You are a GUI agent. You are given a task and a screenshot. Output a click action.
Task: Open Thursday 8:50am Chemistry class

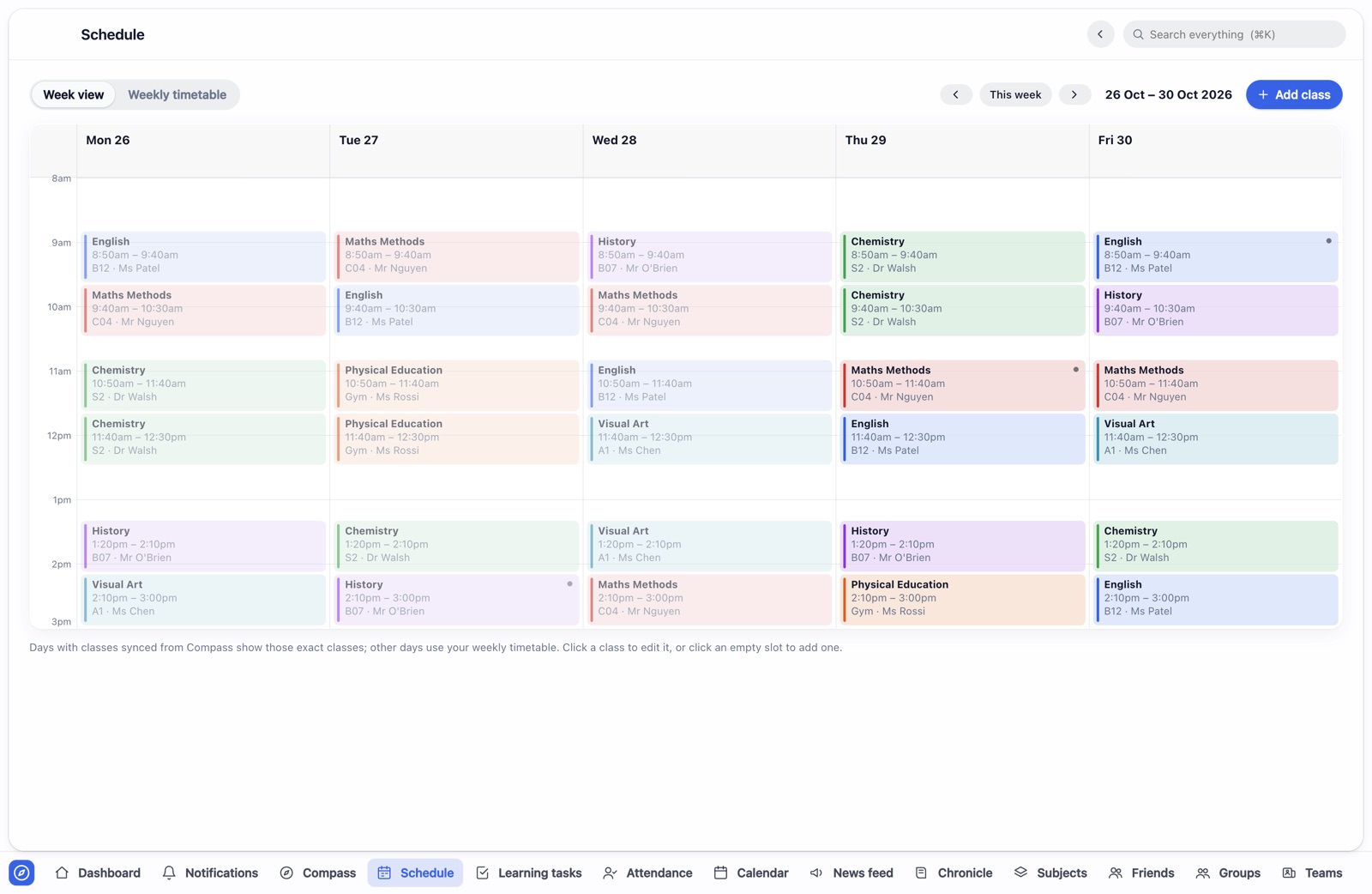coord(963,256)
